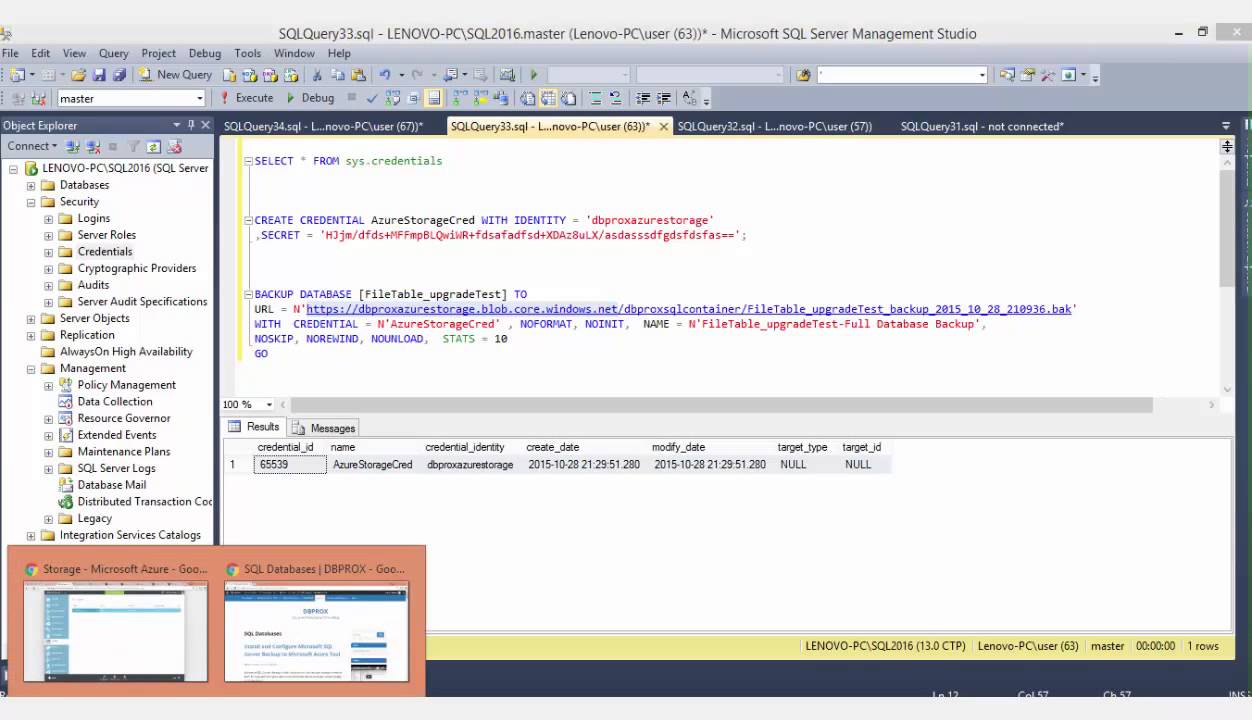Click the Cut scissors icon
Screen dimensions: 1252x720
click(317, 75)
